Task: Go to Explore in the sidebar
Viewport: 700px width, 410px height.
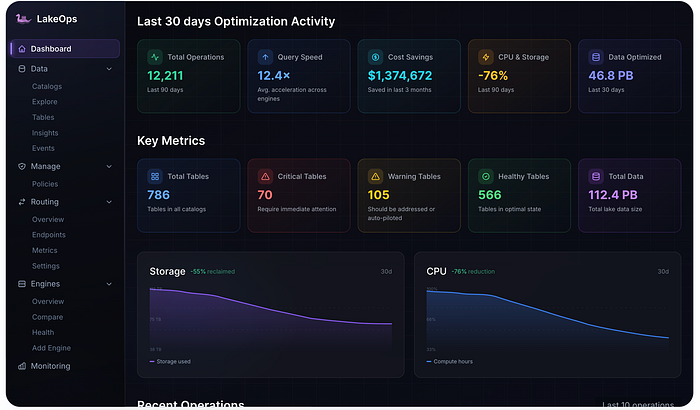Action: 45,102
